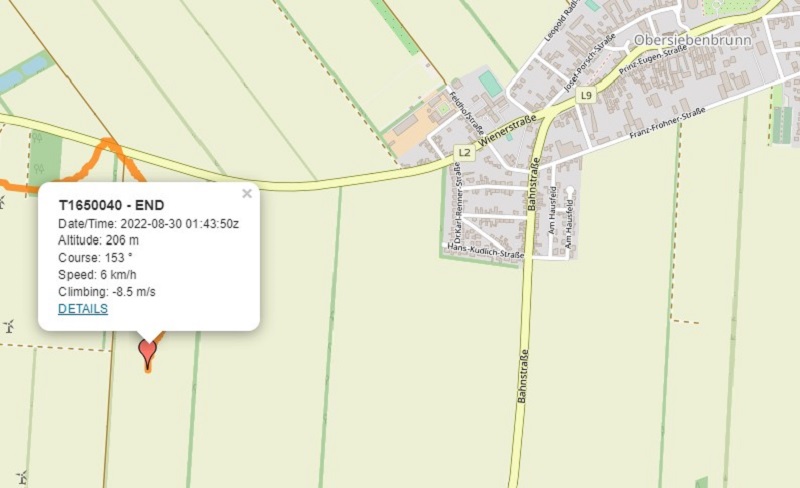Click the red END position marker pin
Image resolution: width=800 pixels, height=488 pixels.
coord(147,354)
